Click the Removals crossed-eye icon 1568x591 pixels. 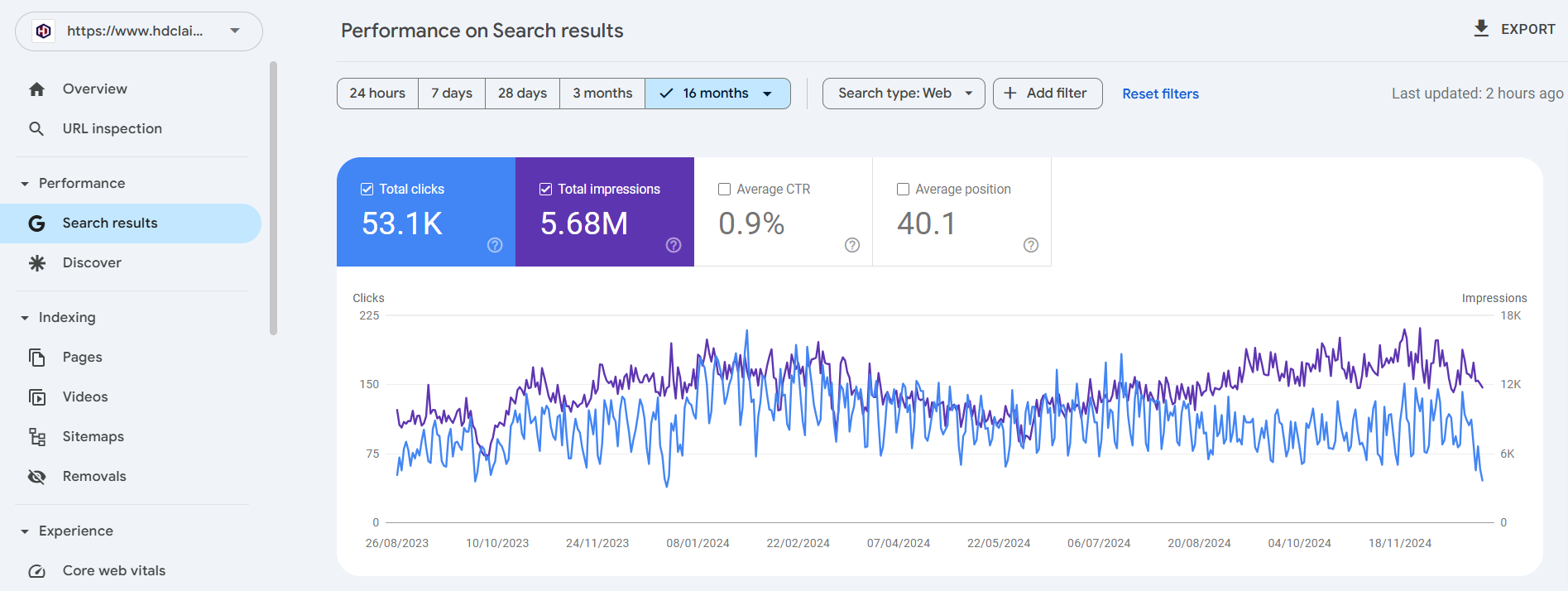[36, 477]
